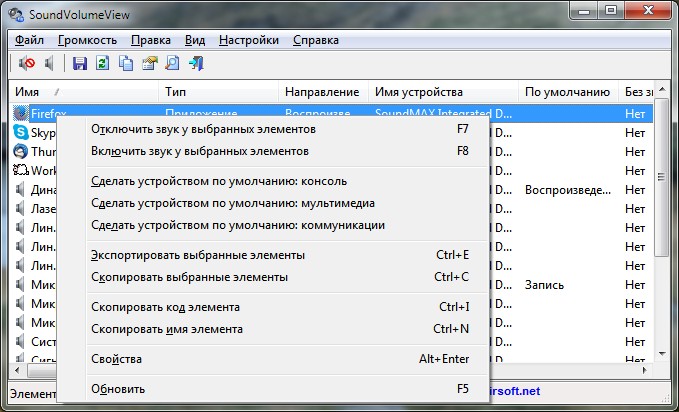The width and height of the screenshot is (679, 412).
Task: Click the Mute toolbar icon
Action: pyautogui.click(x=27, y=63)
